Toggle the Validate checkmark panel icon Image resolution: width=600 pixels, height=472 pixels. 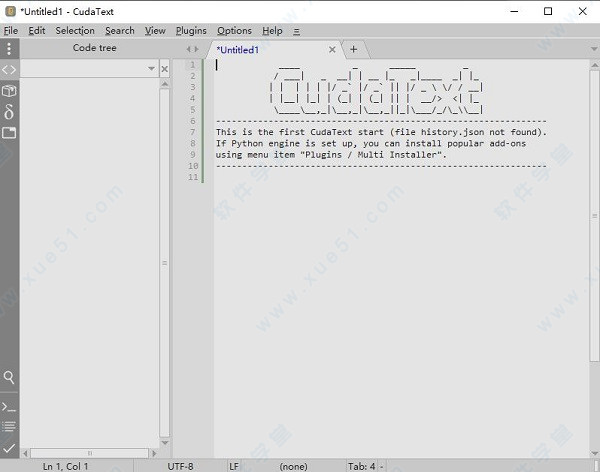pos(9,448)
